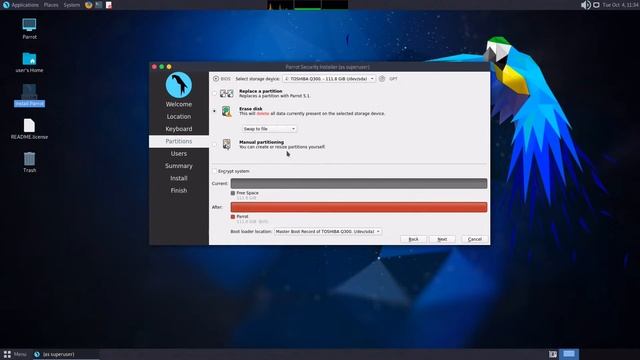640x360 pixels.
Task: Click the network status tray icon
Action: [596, 5]
